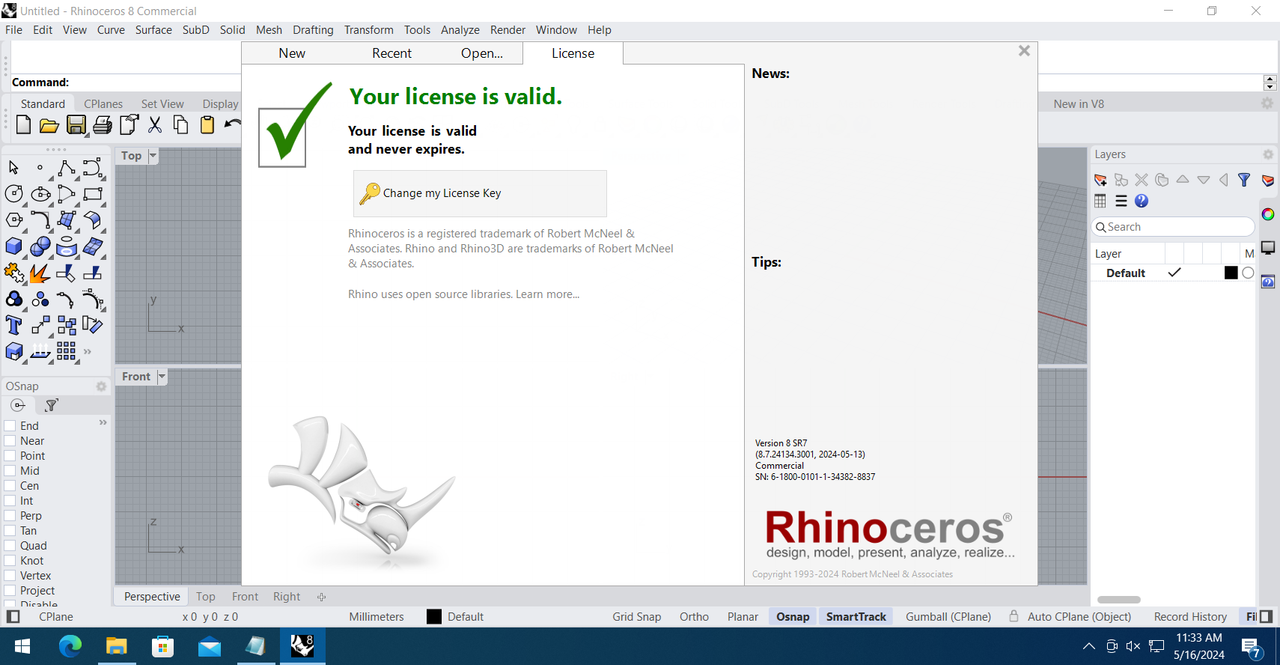Open the Display monitor panel icon

tap(1268, 248)
